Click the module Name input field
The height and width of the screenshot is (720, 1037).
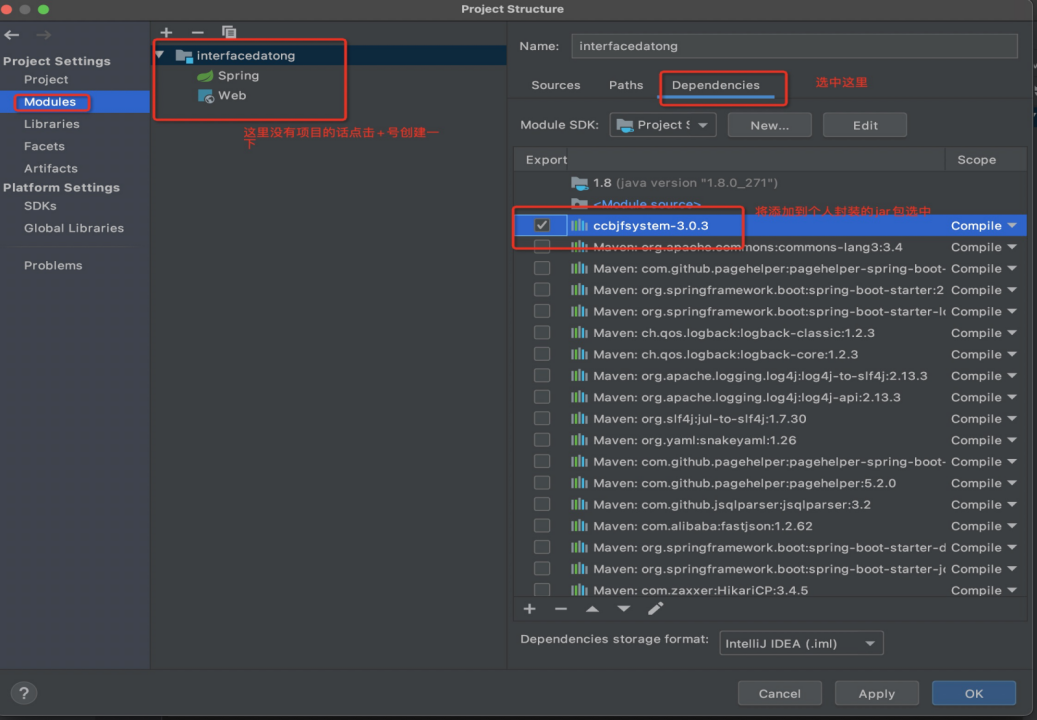[x=794, y=46]
